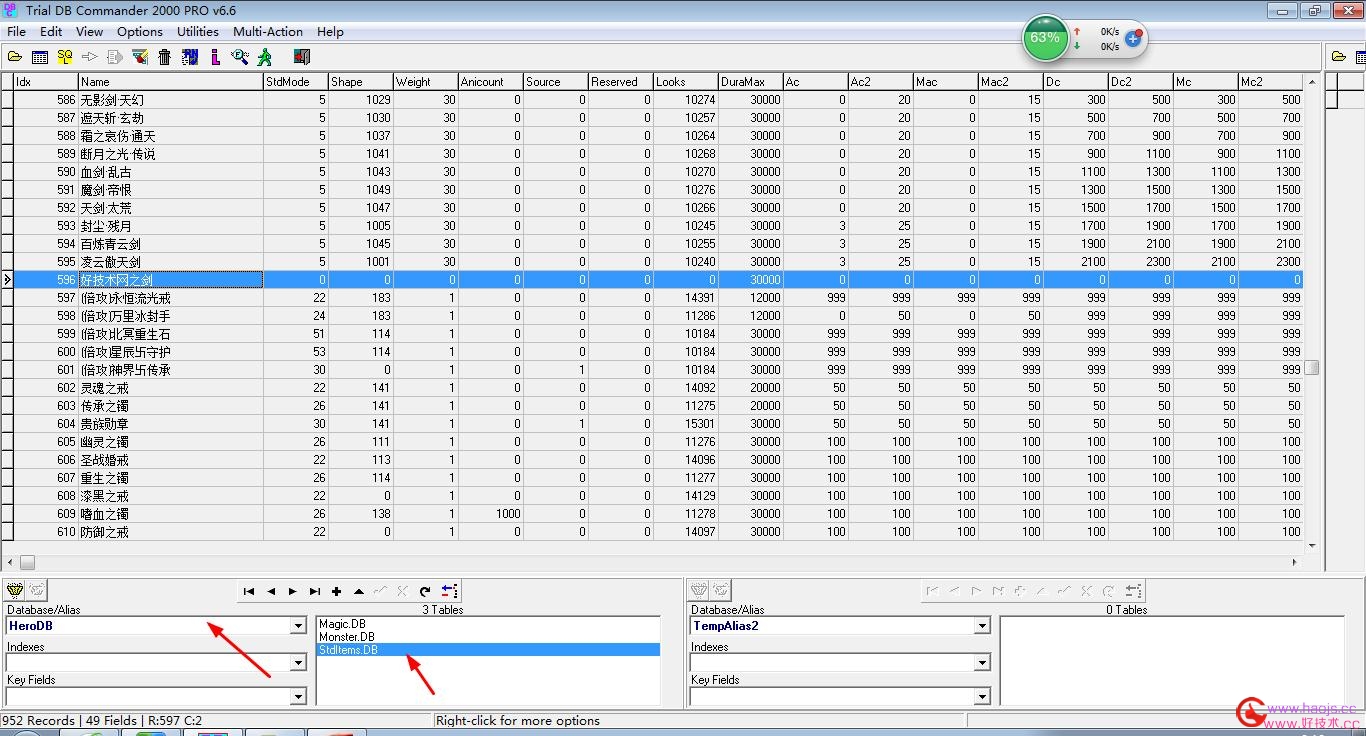This screenshot has height=736, width=1366.
Task: Click the Shape column header
Action: point(360,82)
